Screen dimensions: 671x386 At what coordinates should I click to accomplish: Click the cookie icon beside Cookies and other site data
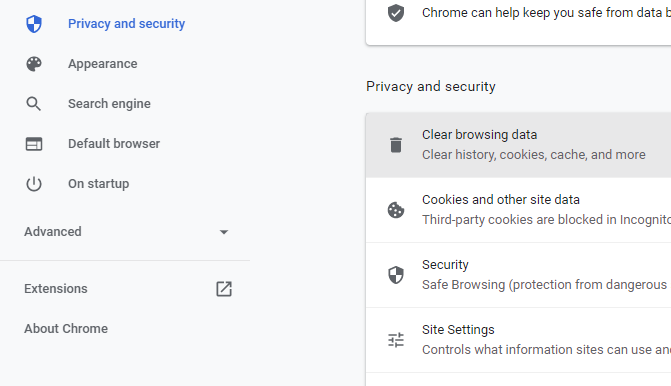coord(396,210)
